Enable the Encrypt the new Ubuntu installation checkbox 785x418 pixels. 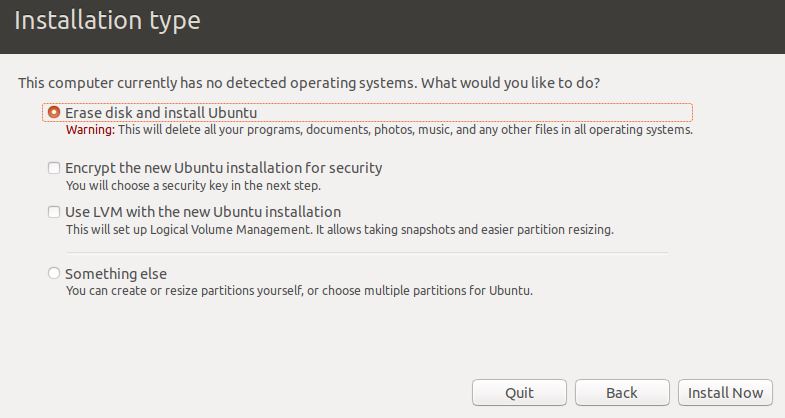[x=54, y=168]
